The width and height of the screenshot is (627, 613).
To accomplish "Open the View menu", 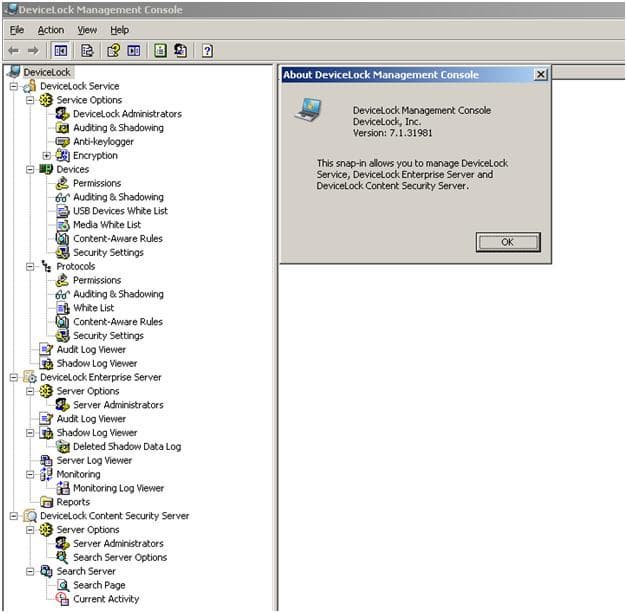I will (87, 30).
